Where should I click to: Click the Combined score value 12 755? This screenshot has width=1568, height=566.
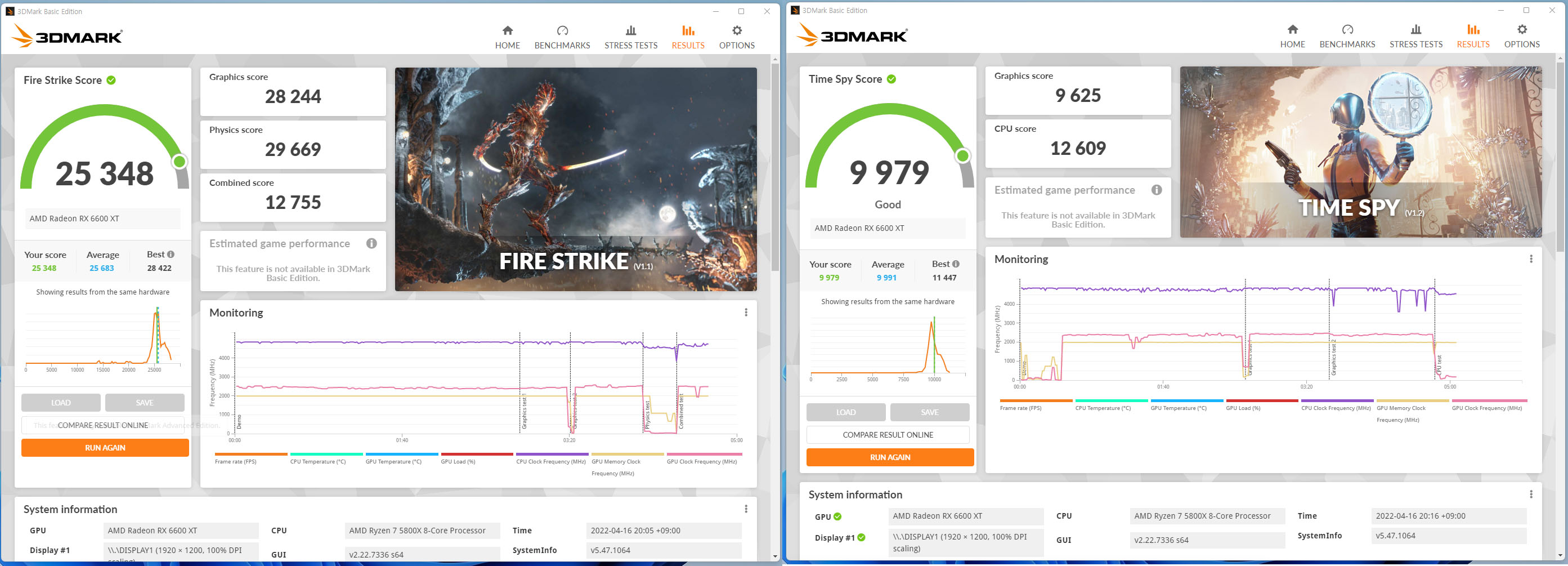[293, 202]
